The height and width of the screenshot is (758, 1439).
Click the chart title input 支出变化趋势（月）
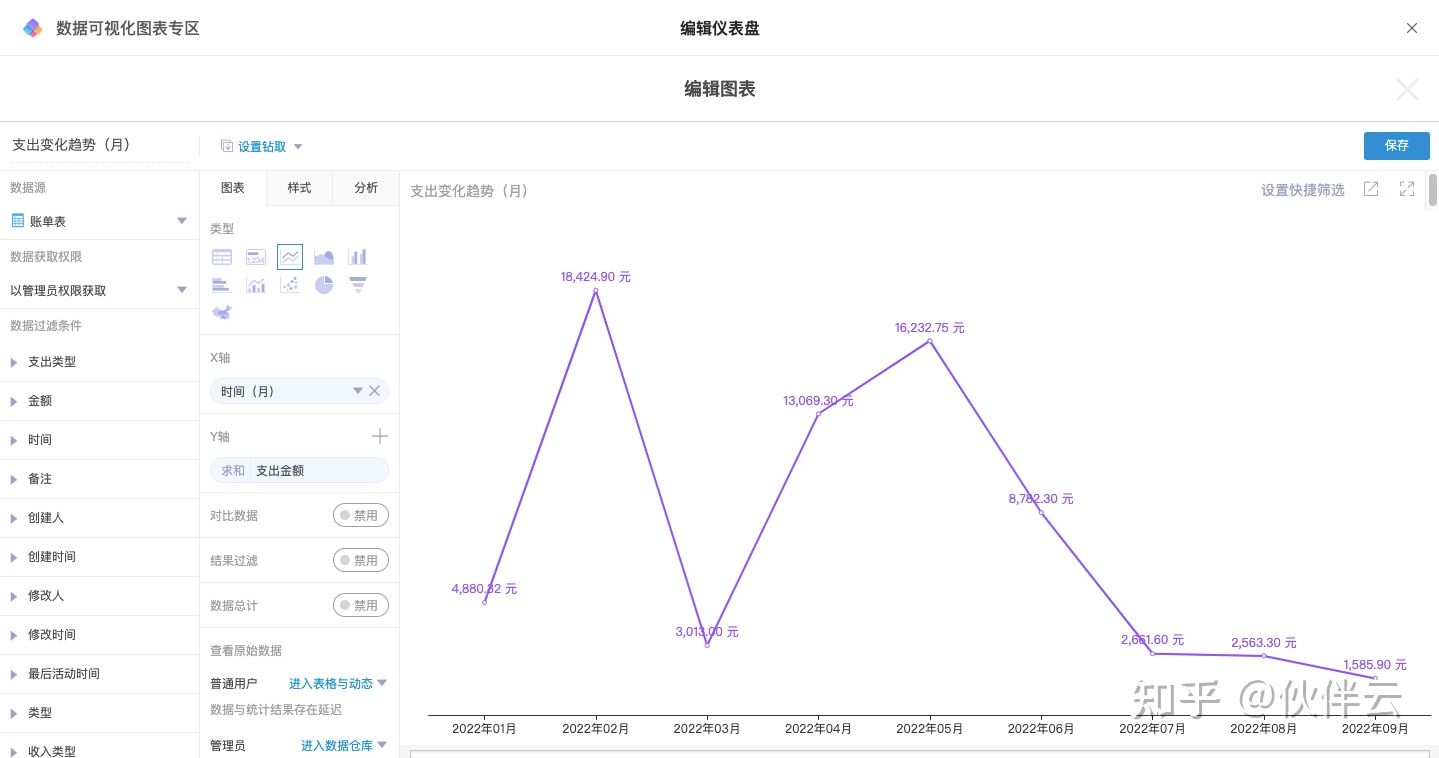tap(99, 145)
